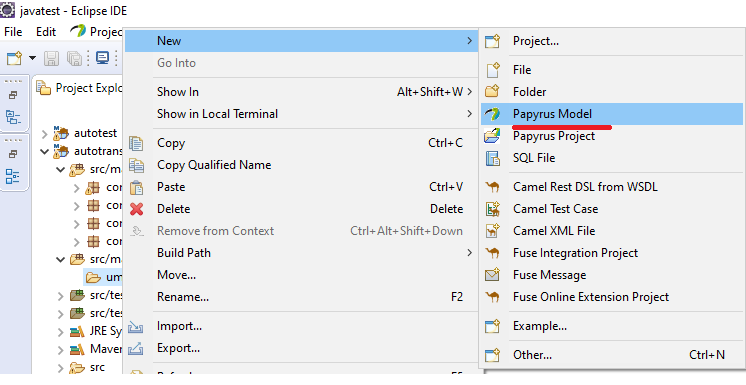Click Import... in context menu
This screenshot has width=746, height=385.
click(x=301, y=326)
